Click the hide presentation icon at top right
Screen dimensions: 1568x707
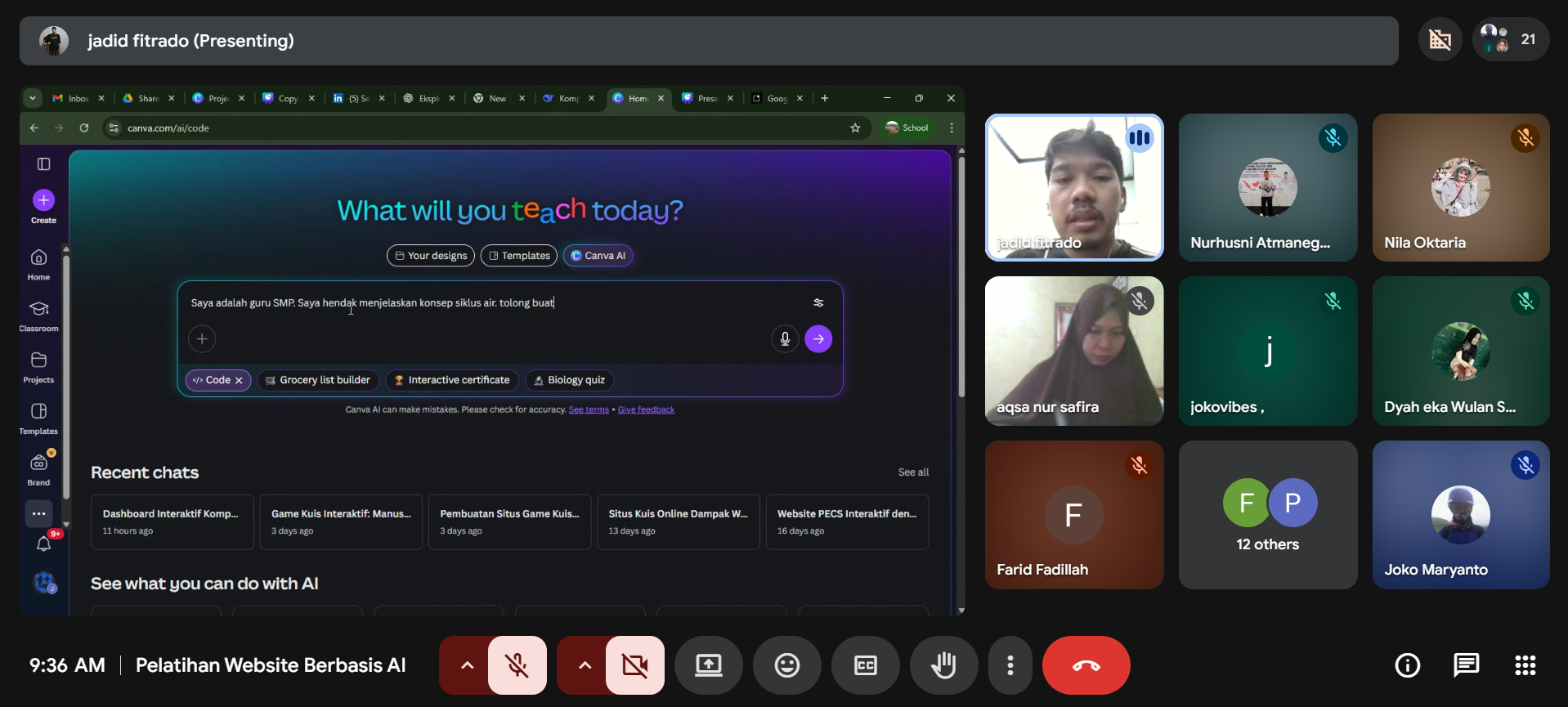pos(1440,39)
